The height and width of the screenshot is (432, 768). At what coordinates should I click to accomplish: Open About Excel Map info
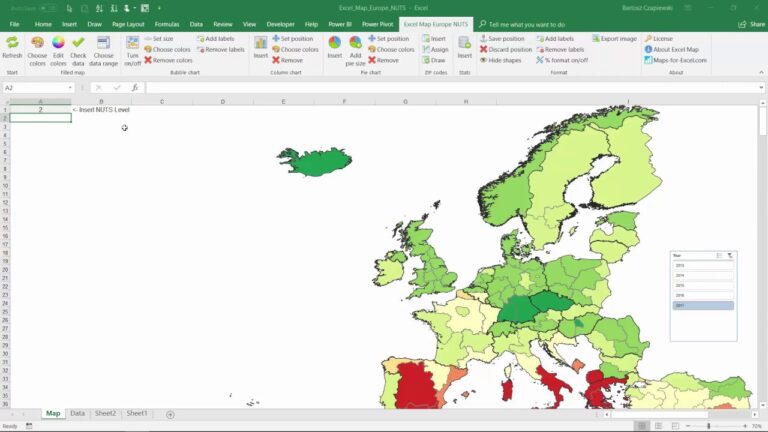672,49
